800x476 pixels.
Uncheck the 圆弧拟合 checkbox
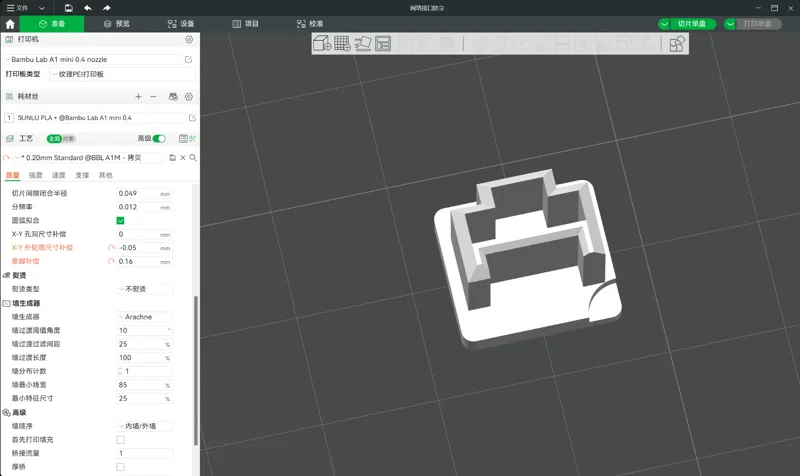tap(120, 220)
